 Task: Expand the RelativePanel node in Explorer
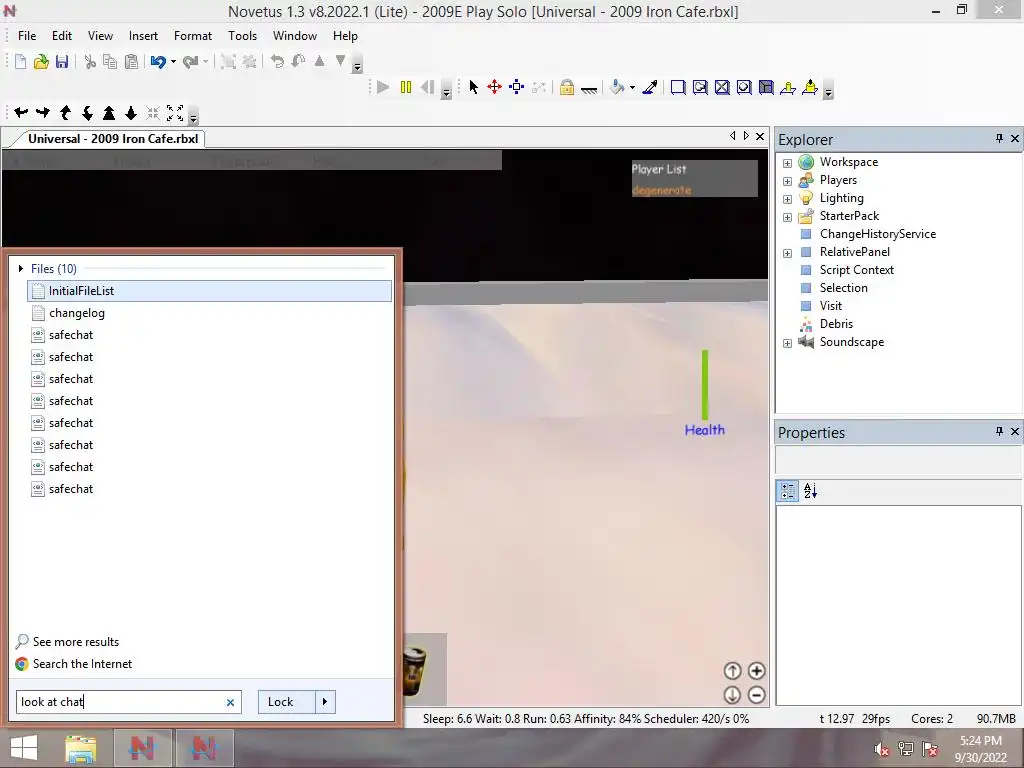[788, 253]
